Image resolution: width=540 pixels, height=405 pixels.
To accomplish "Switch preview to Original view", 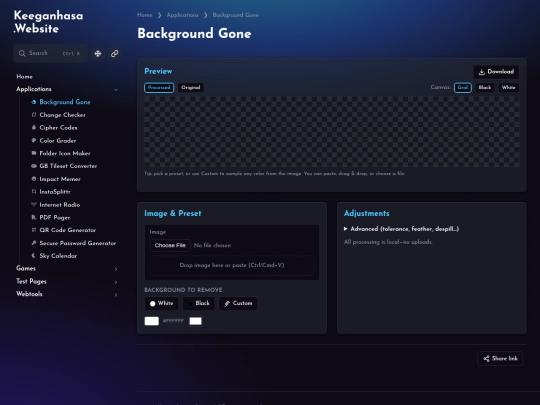I will 191,87.
